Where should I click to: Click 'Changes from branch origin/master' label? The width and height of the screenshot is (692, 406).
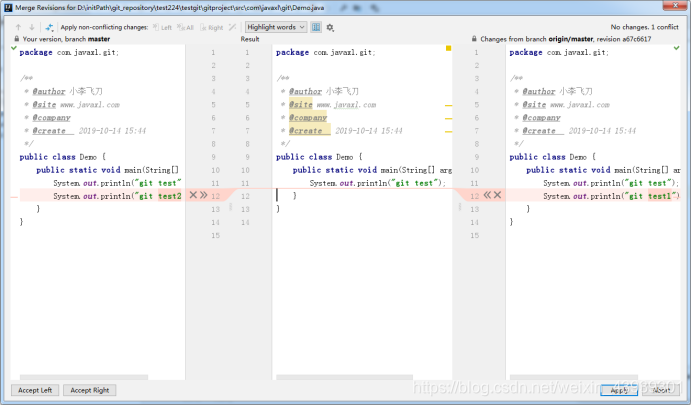pyautogui.click(x=566, y=39)
